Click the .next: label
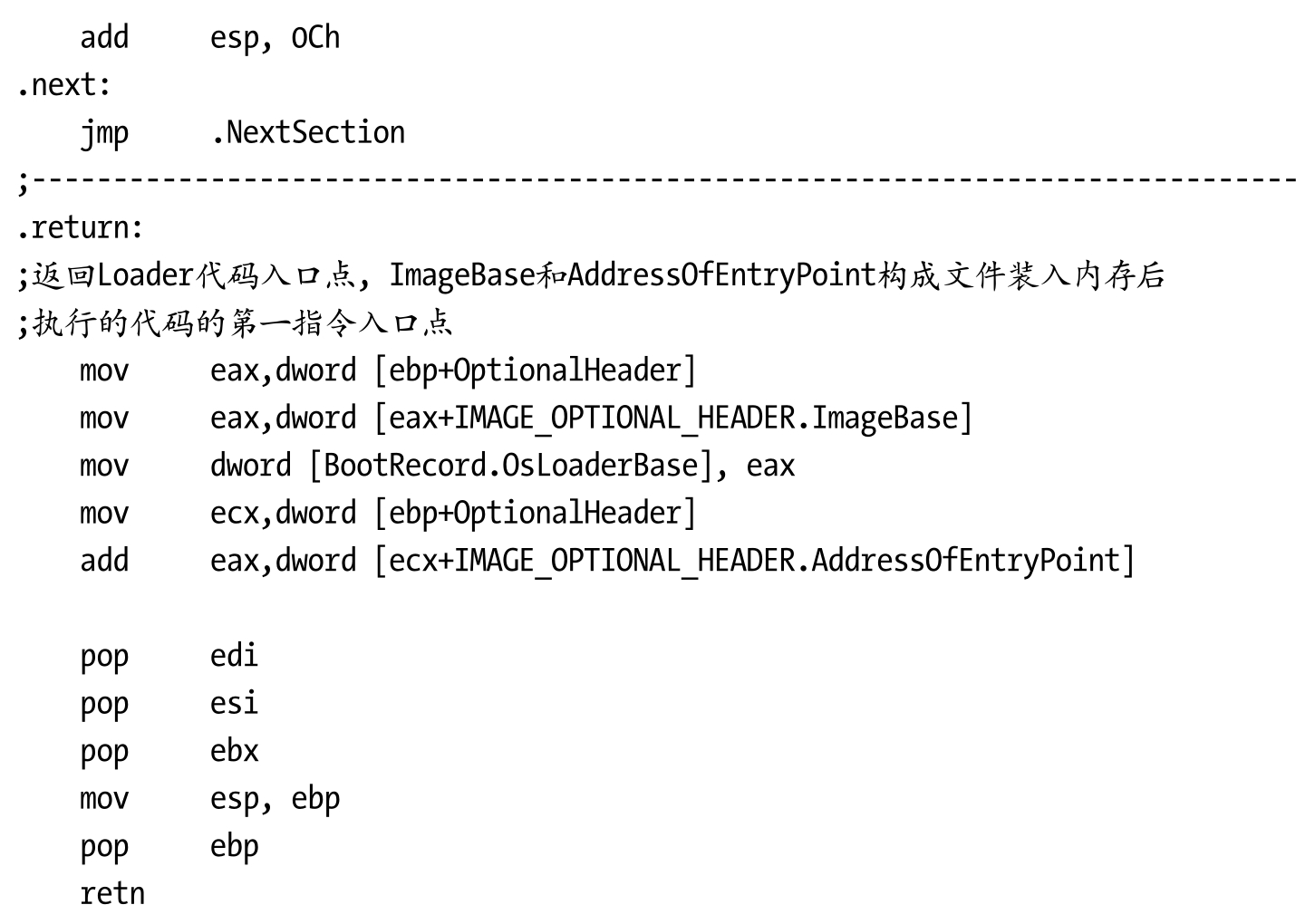 (63, 85)
